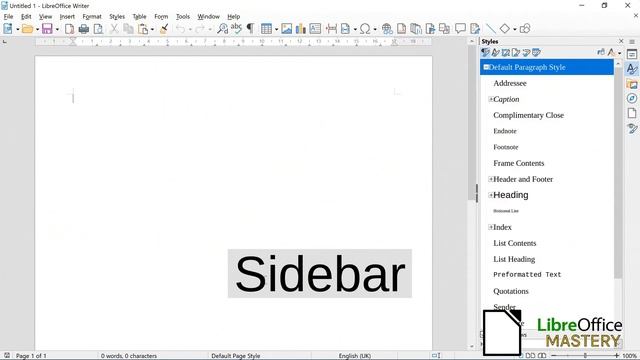Select Character Styles icon in Styles panel
Image resolution: width=640 pixels, height=360 pixels.
point(496,52)
